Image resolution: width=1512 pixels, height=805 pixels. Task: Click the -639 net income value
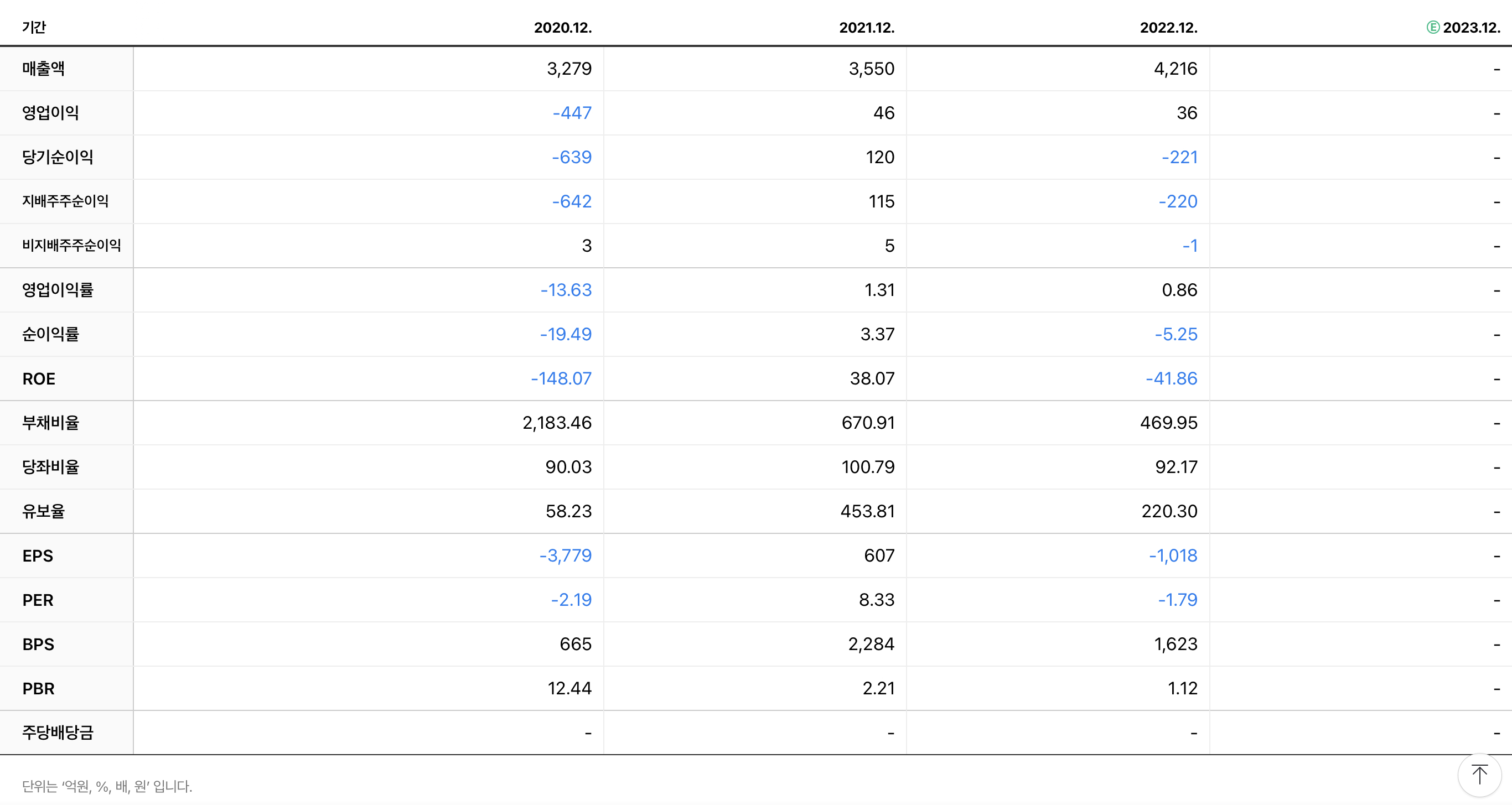(x=571, y=157)
